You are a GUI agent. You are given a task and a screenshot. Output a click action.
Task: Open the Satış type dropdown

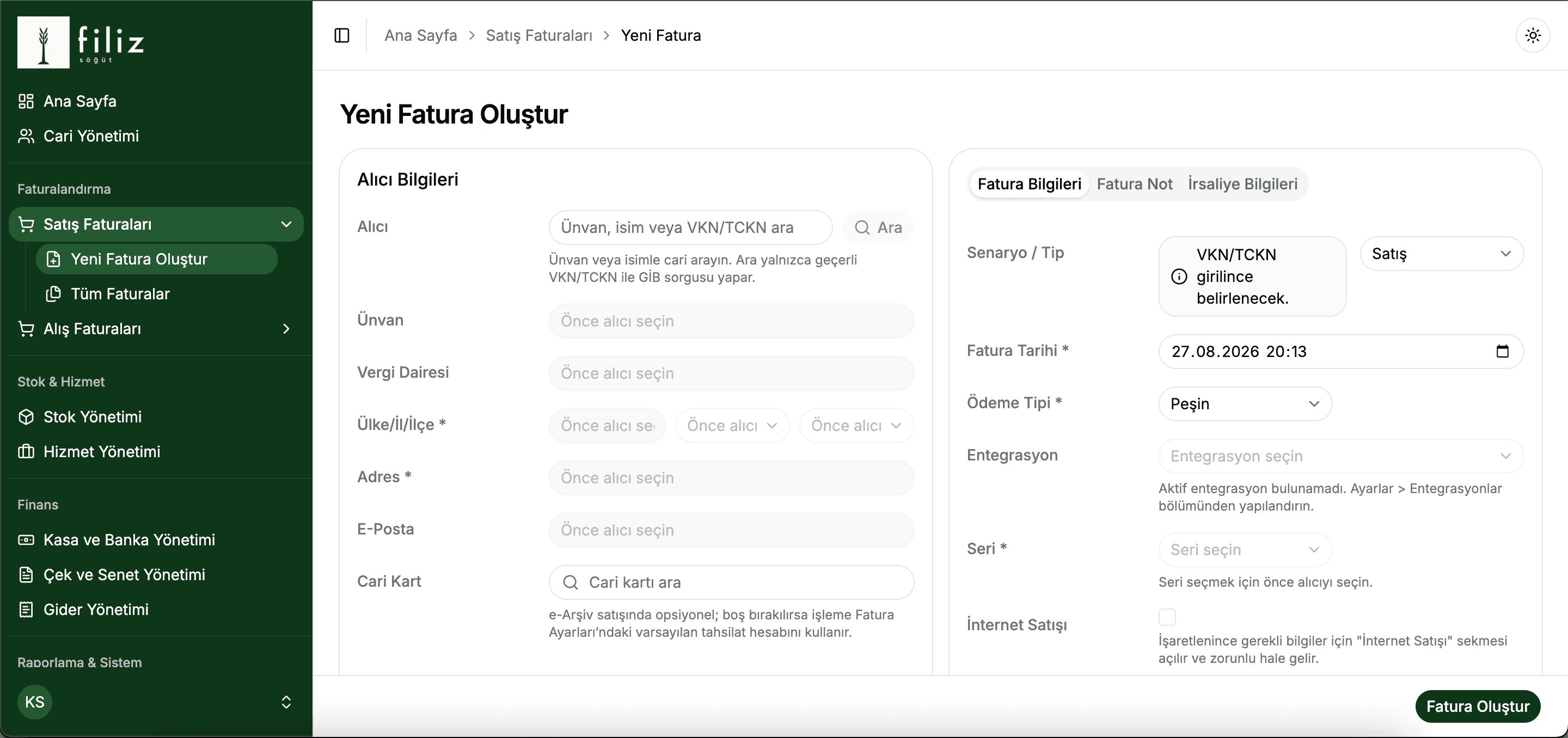coord(1441,254)
